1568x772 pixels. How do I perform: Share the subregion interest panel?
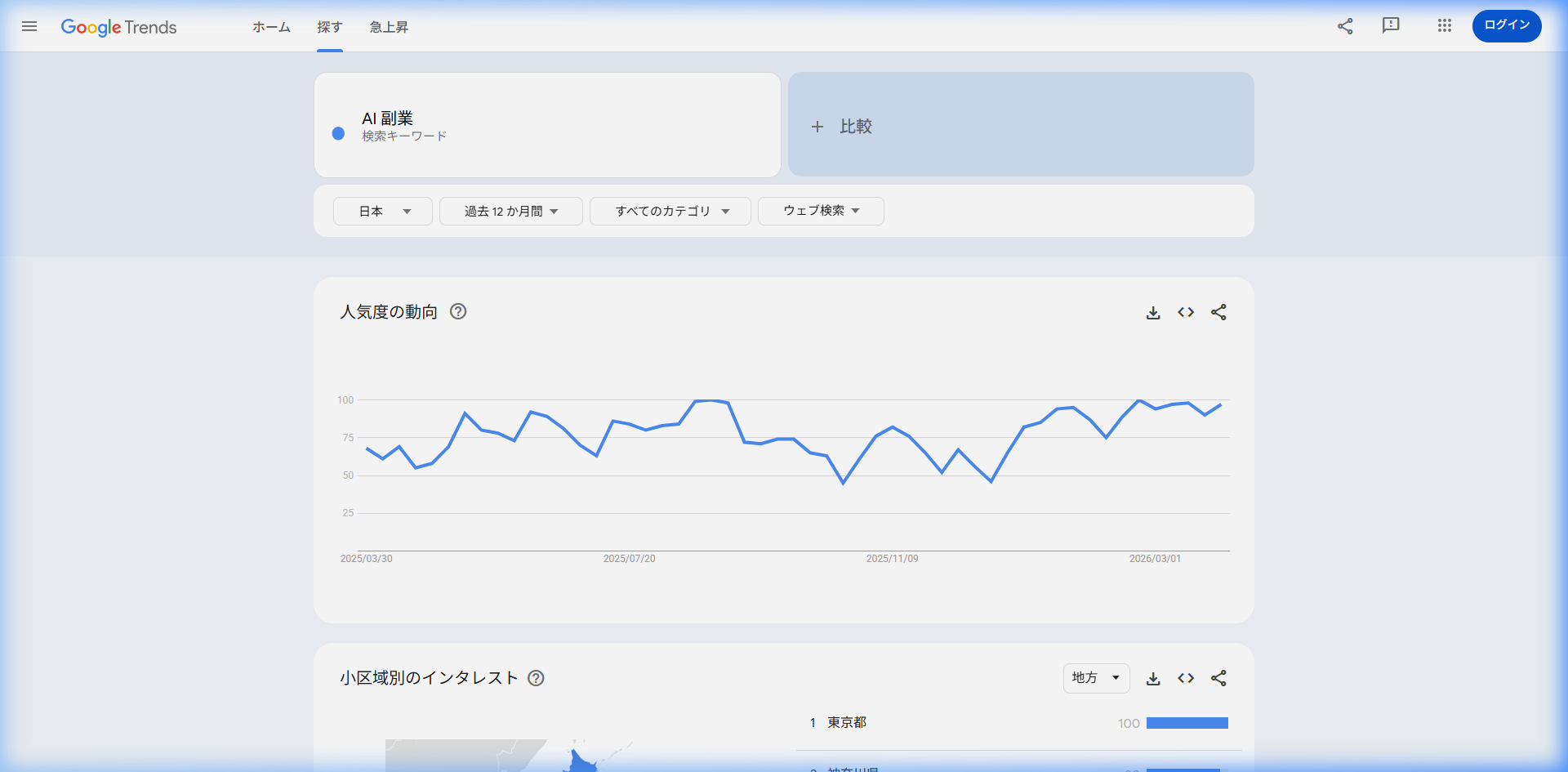click(x=1218, y=678)
